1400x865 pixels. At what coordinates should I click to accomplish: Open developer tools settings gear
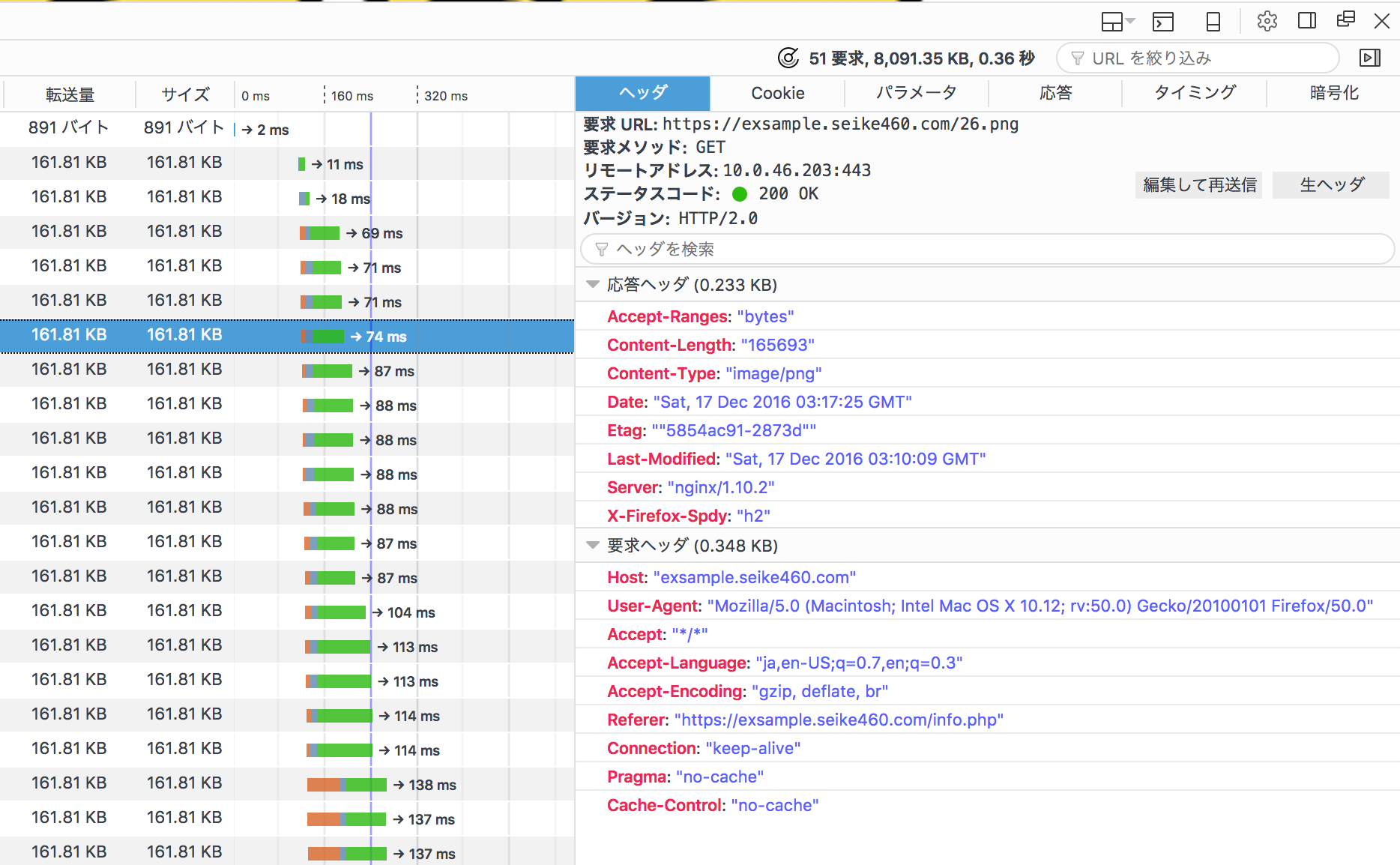coord(1267,21)
